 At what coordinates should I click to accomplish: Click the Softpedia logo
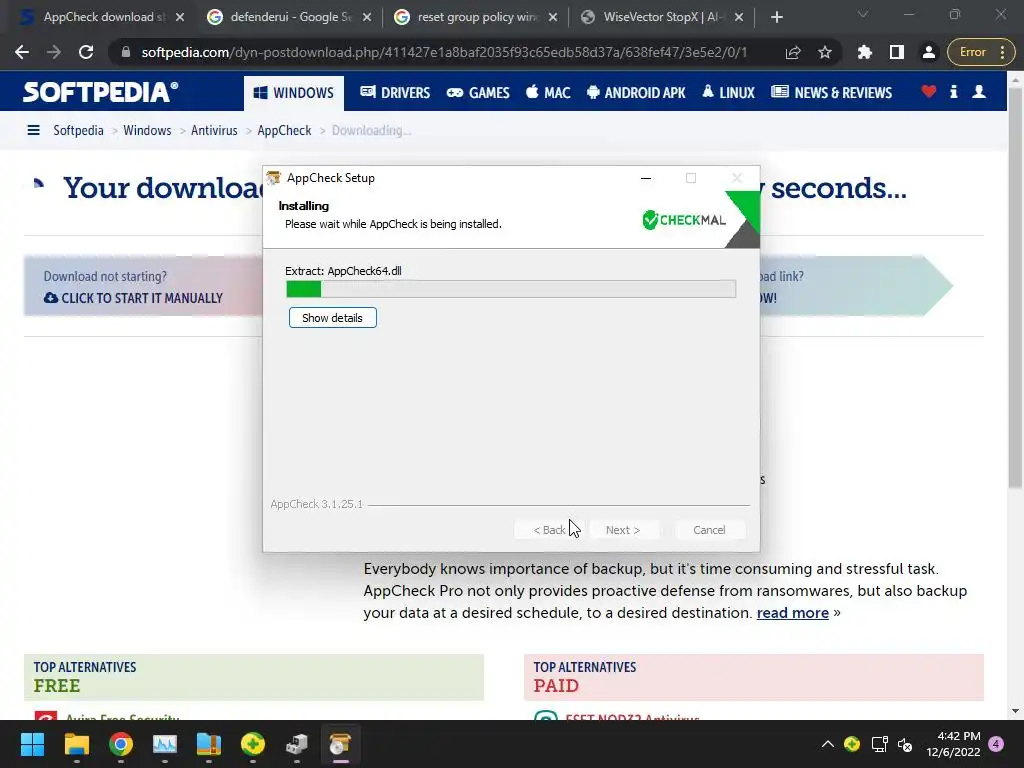[100, 92]
